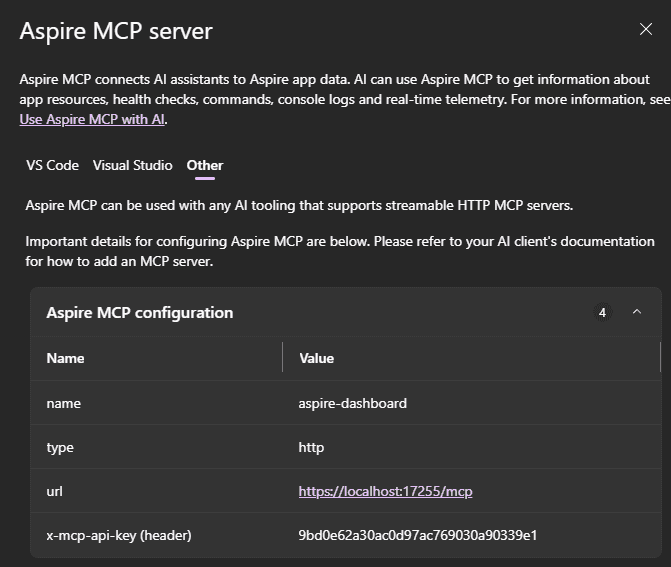Click the Aspire MCP server dialog title
This screenshot has width=671, height=567.
(116, 31)
